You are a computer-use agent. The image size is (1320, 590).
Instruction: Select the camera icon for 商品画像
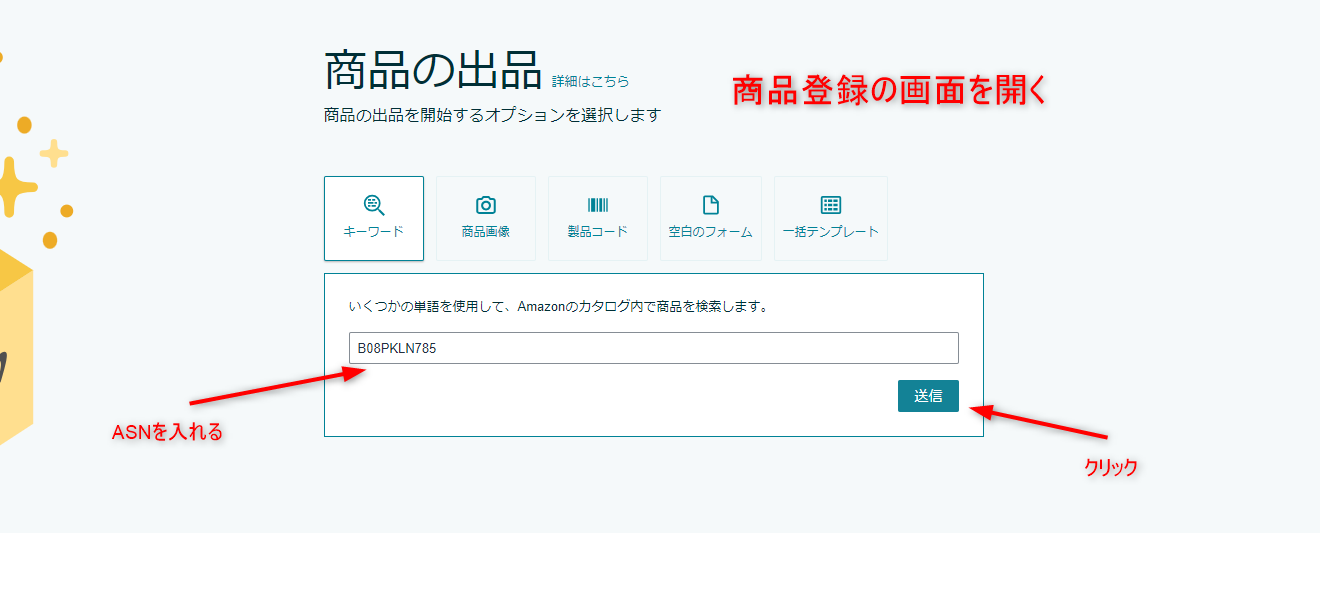pos(486,205)
